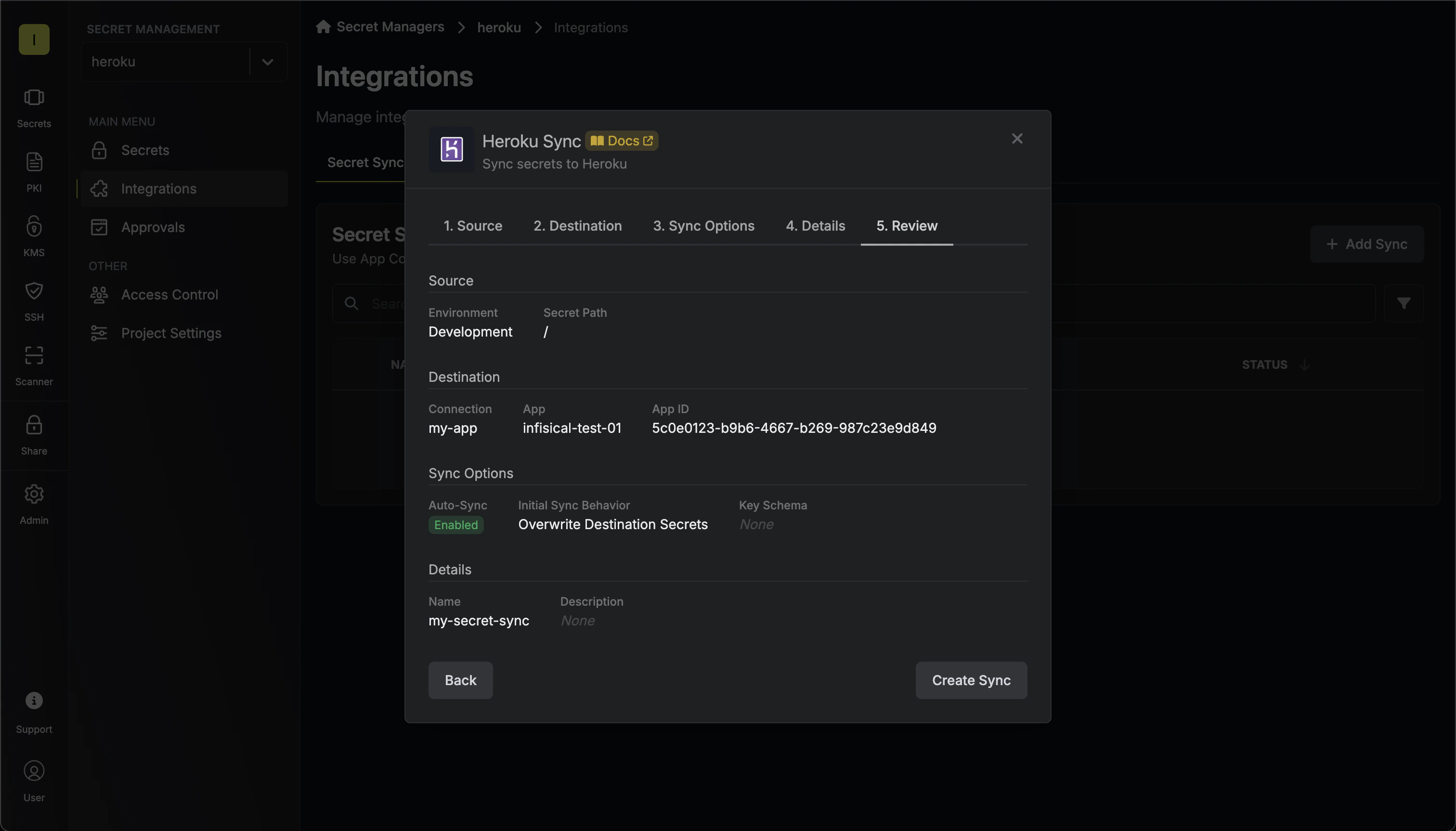This screenshot has width=1456, height=831.
Task: Open the Docs link badge
Action: [621, 141]
